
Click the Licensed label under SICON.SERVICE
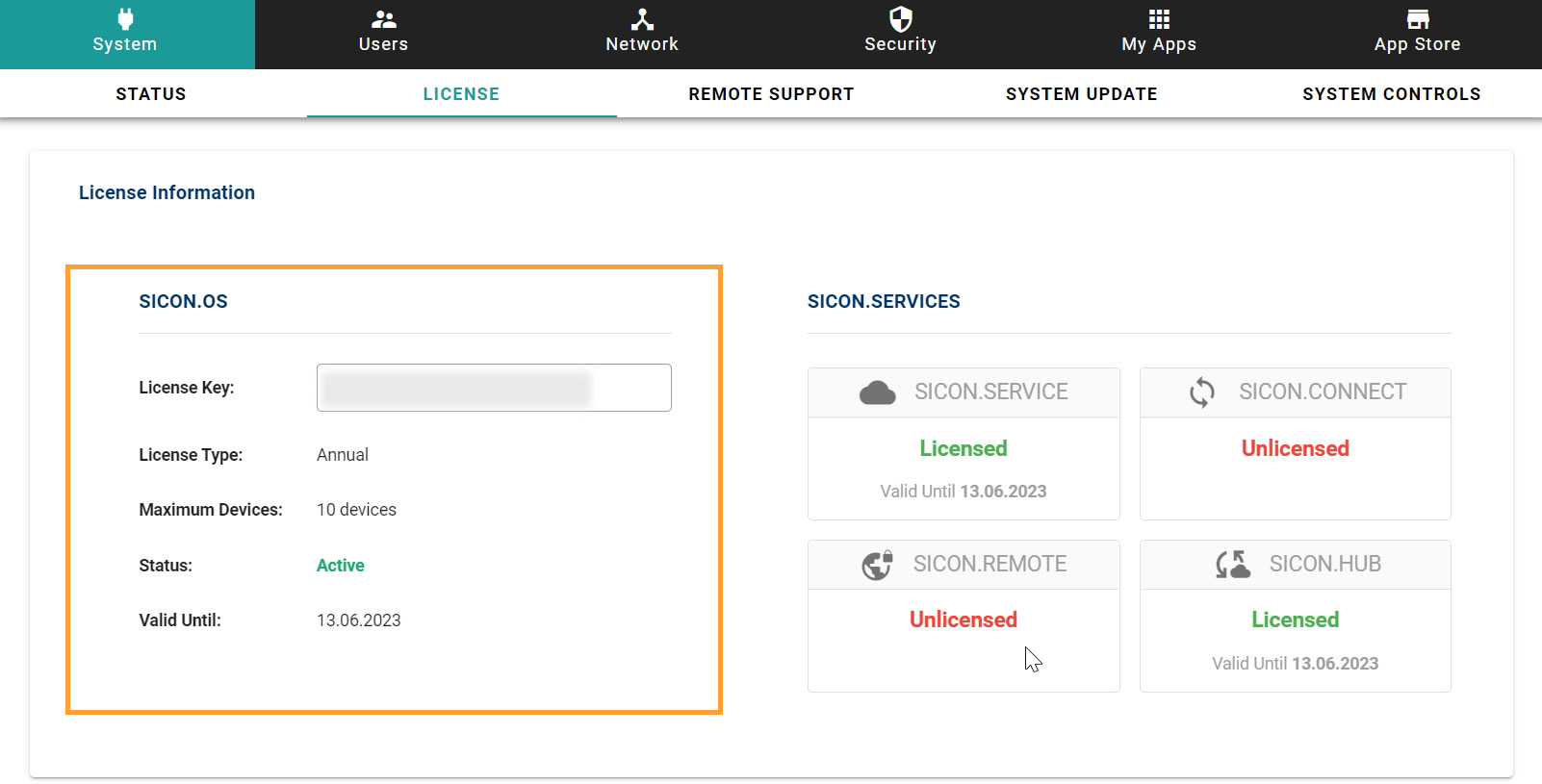coord(963,448)
